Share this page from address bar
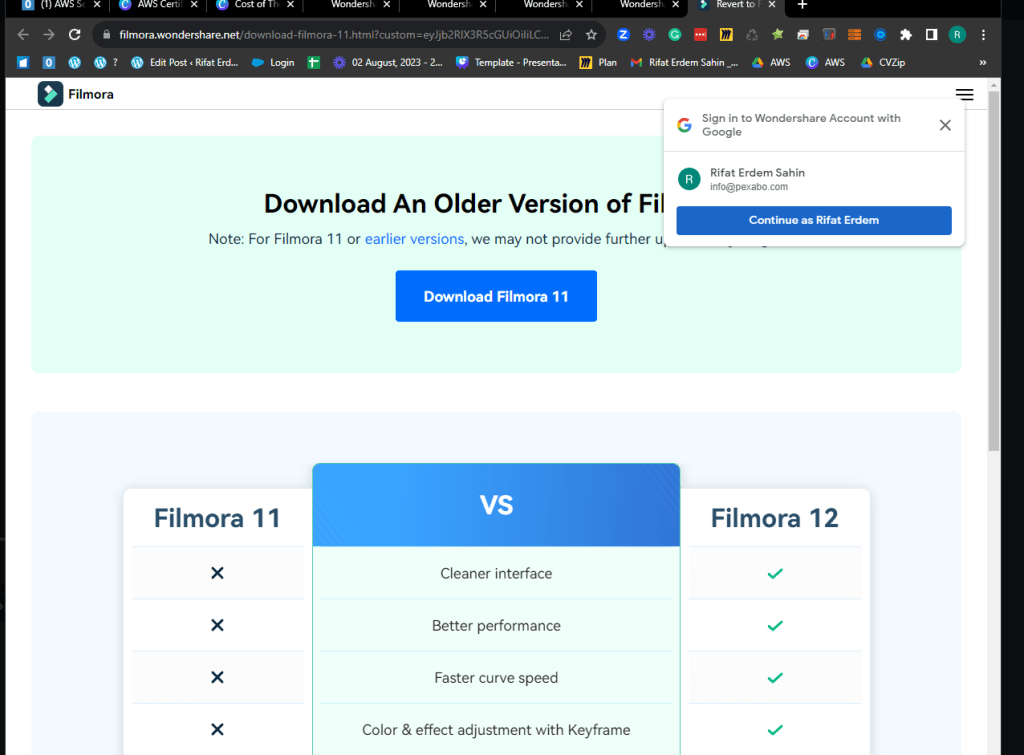 coord(566,35)
